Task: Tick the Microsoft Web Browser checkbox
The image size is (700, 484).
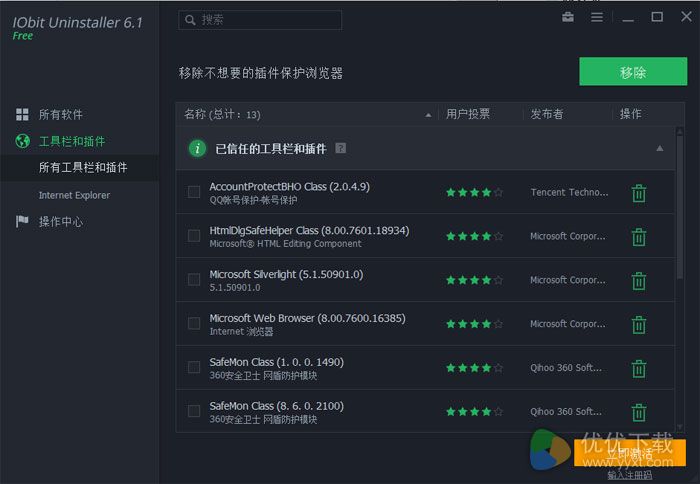Action: [194, 323]
